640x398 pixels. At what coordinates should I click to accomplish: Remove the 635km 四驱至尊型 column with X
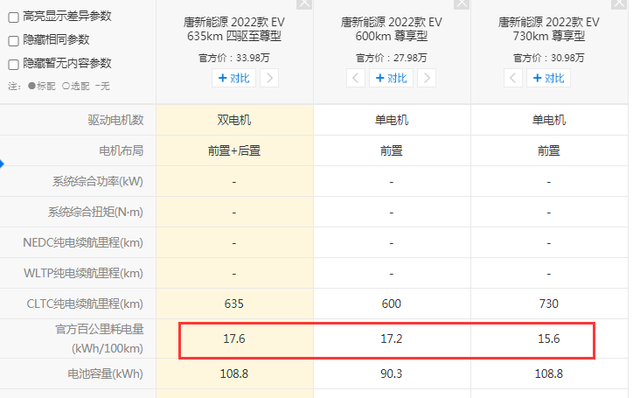pos(304,4)
